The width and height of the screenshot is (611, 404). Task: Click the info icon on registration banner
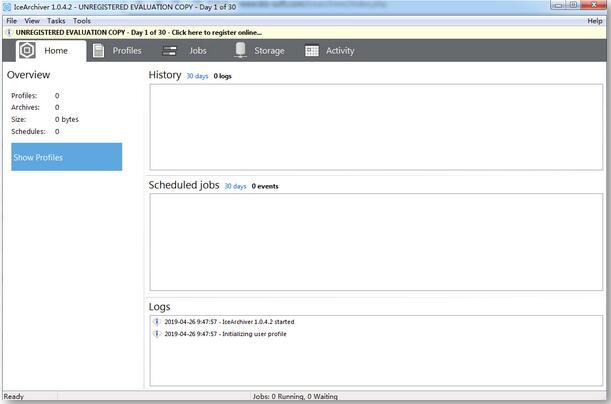9,32
